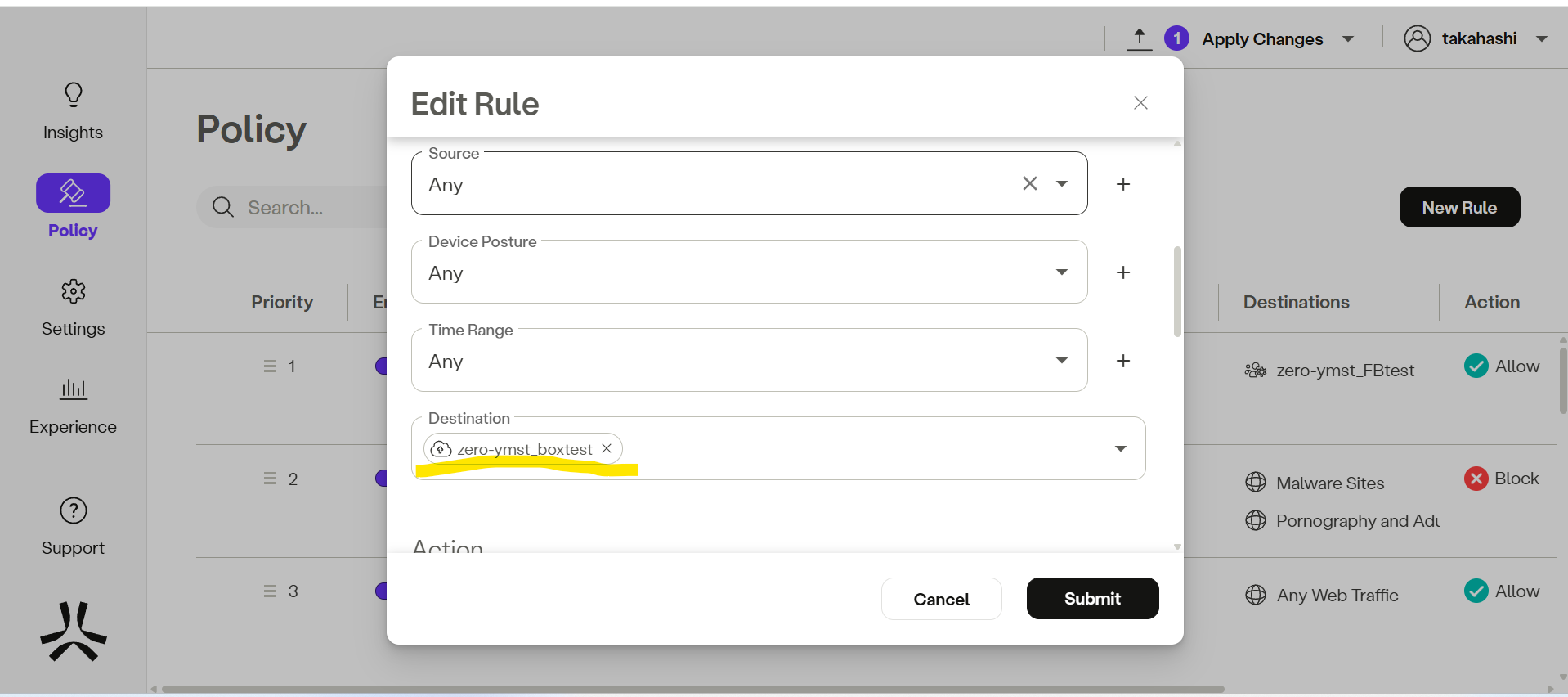
Task: Click the upload arrow icon near Apply Changes
Action: [x=1139, y=38]
